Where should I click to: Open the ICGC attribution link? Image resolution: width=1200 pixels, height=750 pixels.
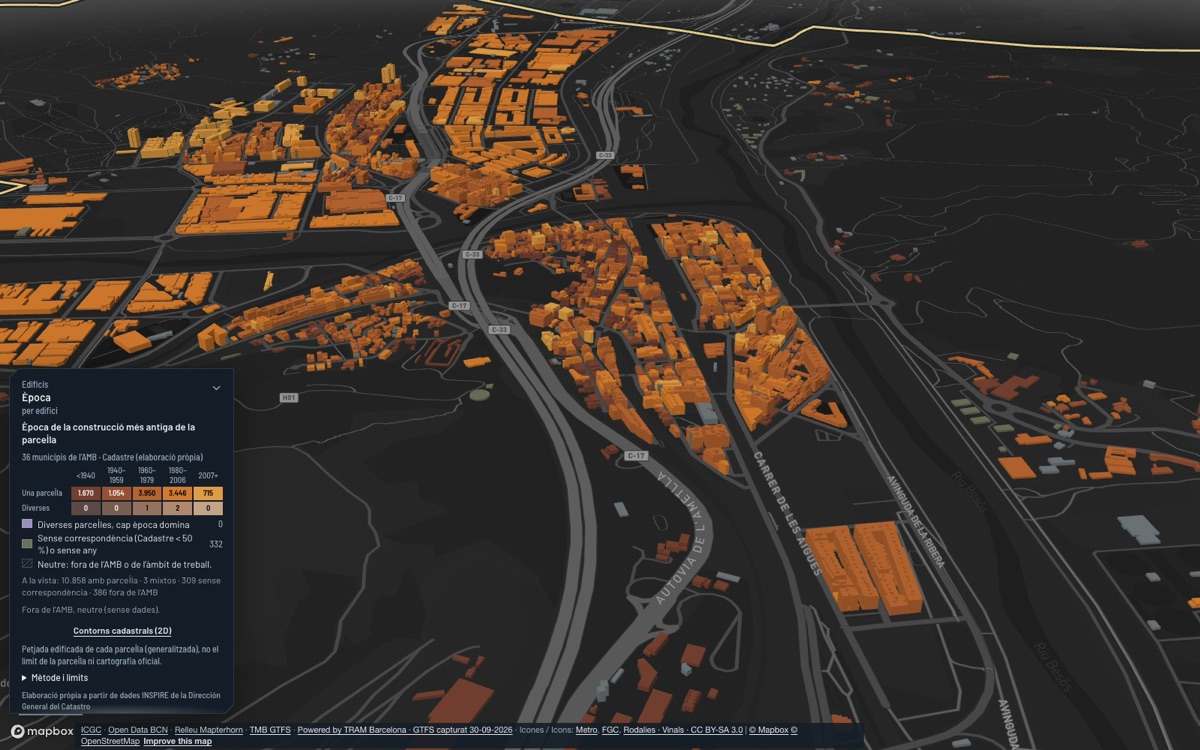(x=91, y=730)
